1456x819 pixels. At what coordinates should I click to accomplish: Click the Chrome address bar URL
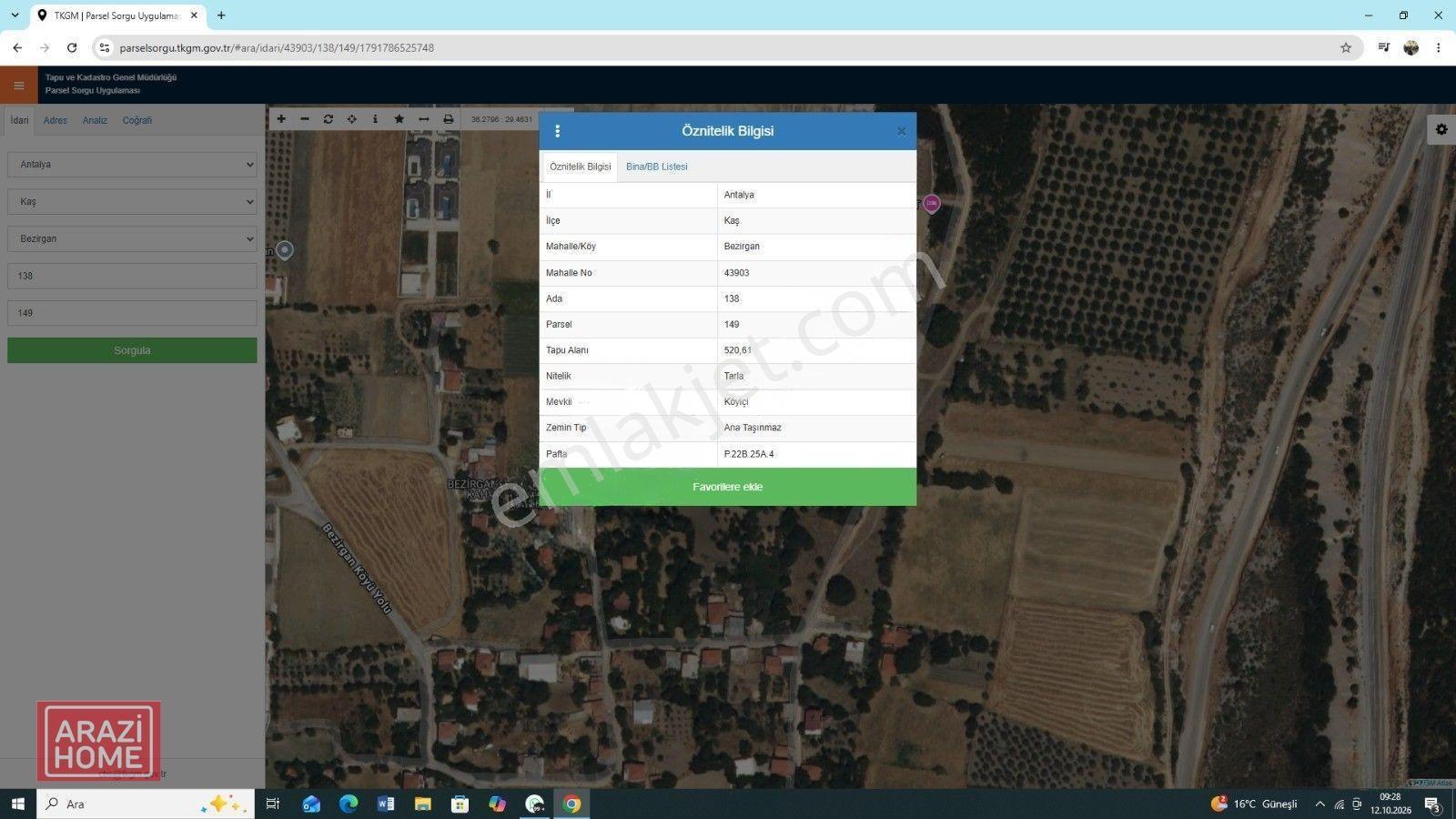pos(277,48)
